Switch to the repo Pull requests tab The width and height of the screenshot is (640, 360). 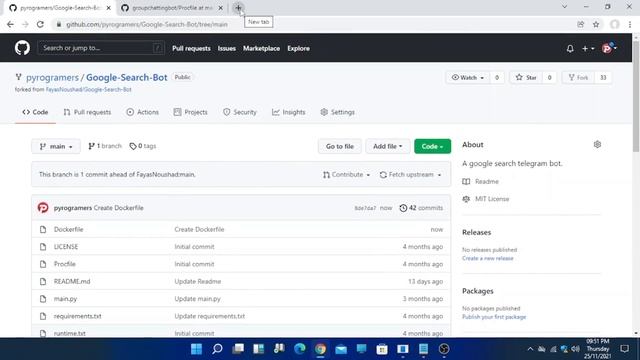tap(87, 112)
